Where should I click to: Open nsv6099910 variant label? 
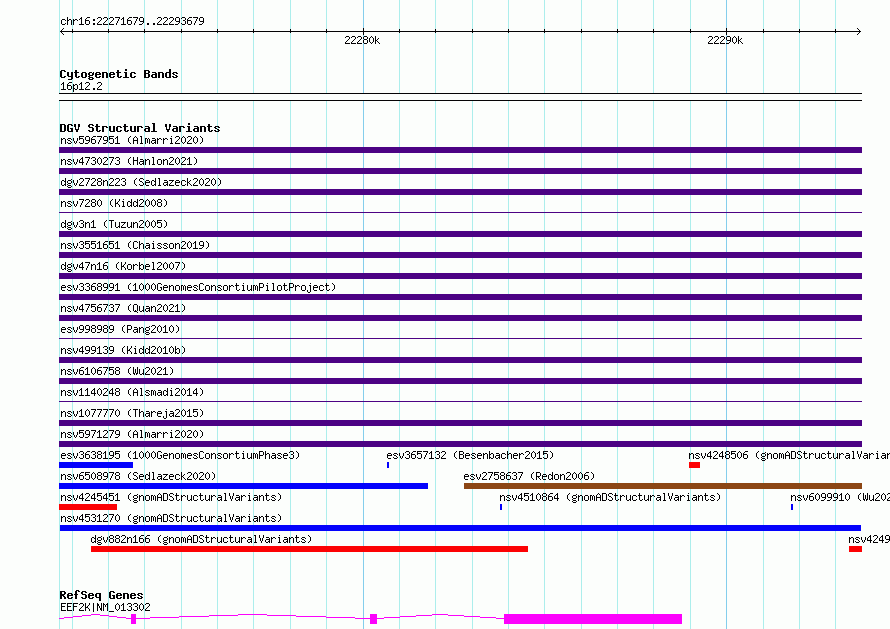[840, 497]
